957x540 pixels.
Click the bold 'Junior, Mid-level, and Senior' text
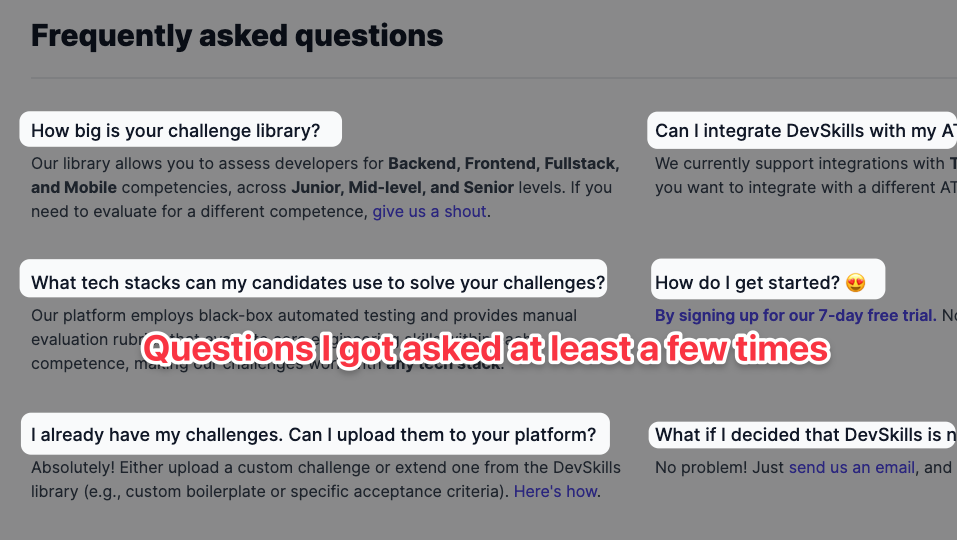[402, 187]
